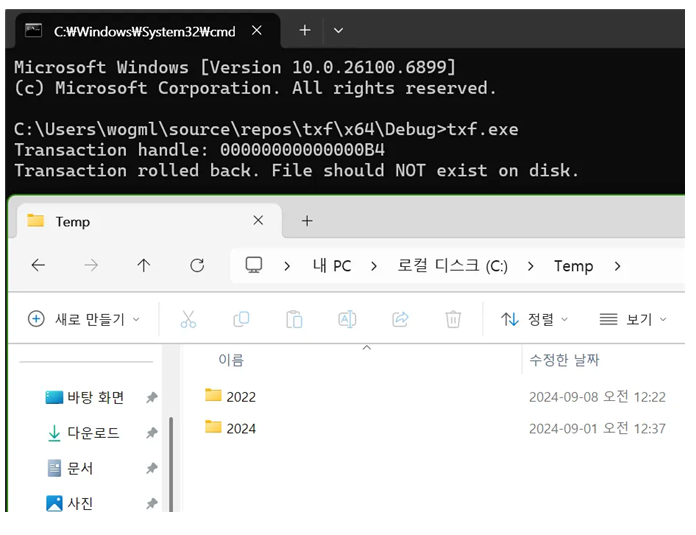Expand chevron after 내 PC in breadcrumb
This screenshot has height=535, width=696.
pyautogui.click(x=374, y=266)
